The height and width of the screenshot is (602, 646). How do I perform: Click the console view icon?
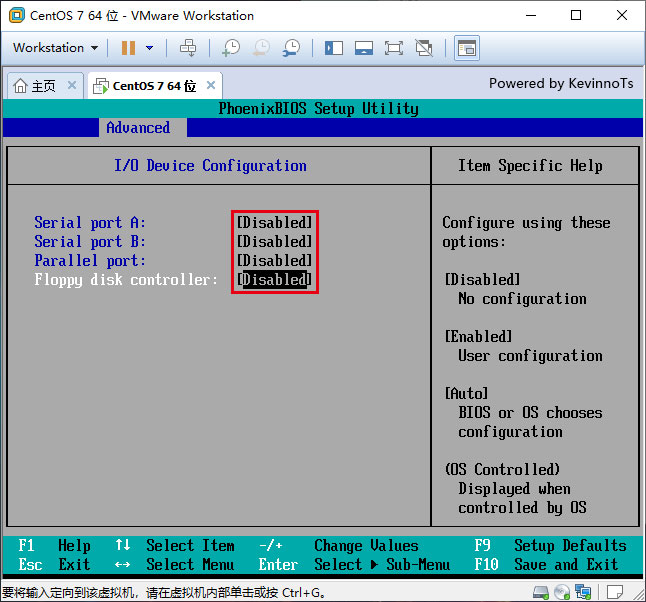coord(466,48)
